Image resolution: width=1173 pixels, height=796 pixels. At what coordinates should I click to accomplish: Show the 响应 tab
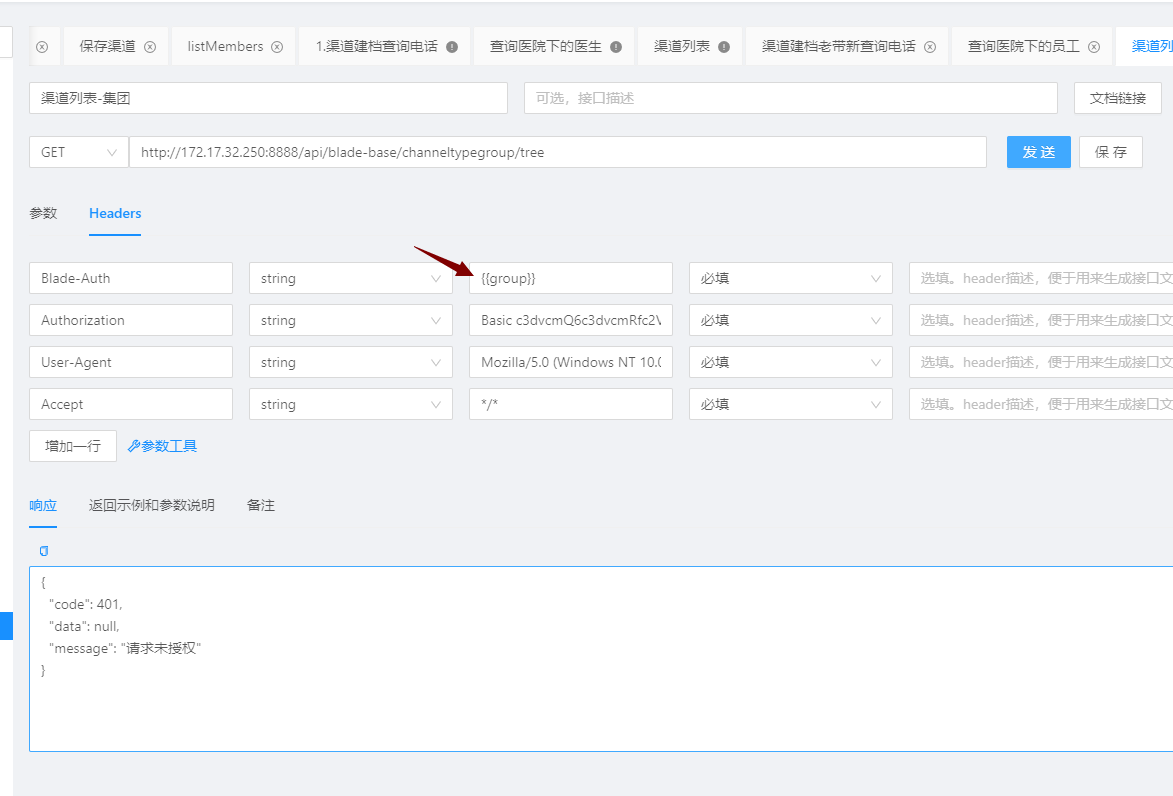coord(43,505)
